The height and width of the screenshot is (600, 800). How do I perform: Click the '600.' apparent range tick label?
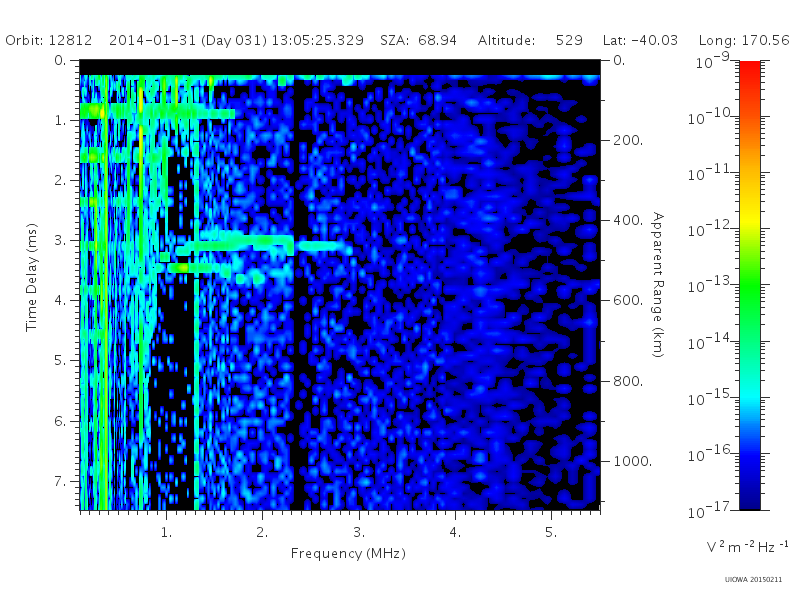pos(628,301)
